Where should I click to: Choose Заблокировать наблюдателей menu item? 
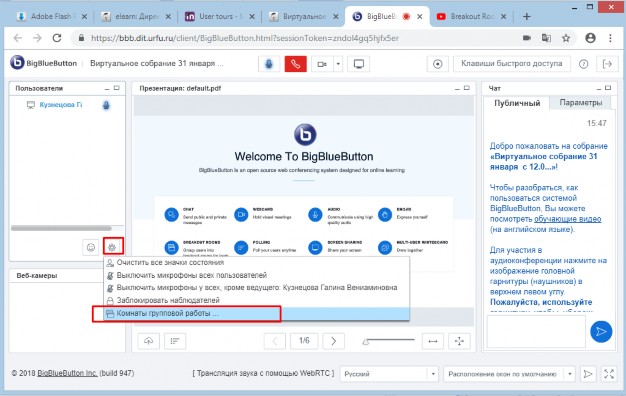click(x=257, y=300)
